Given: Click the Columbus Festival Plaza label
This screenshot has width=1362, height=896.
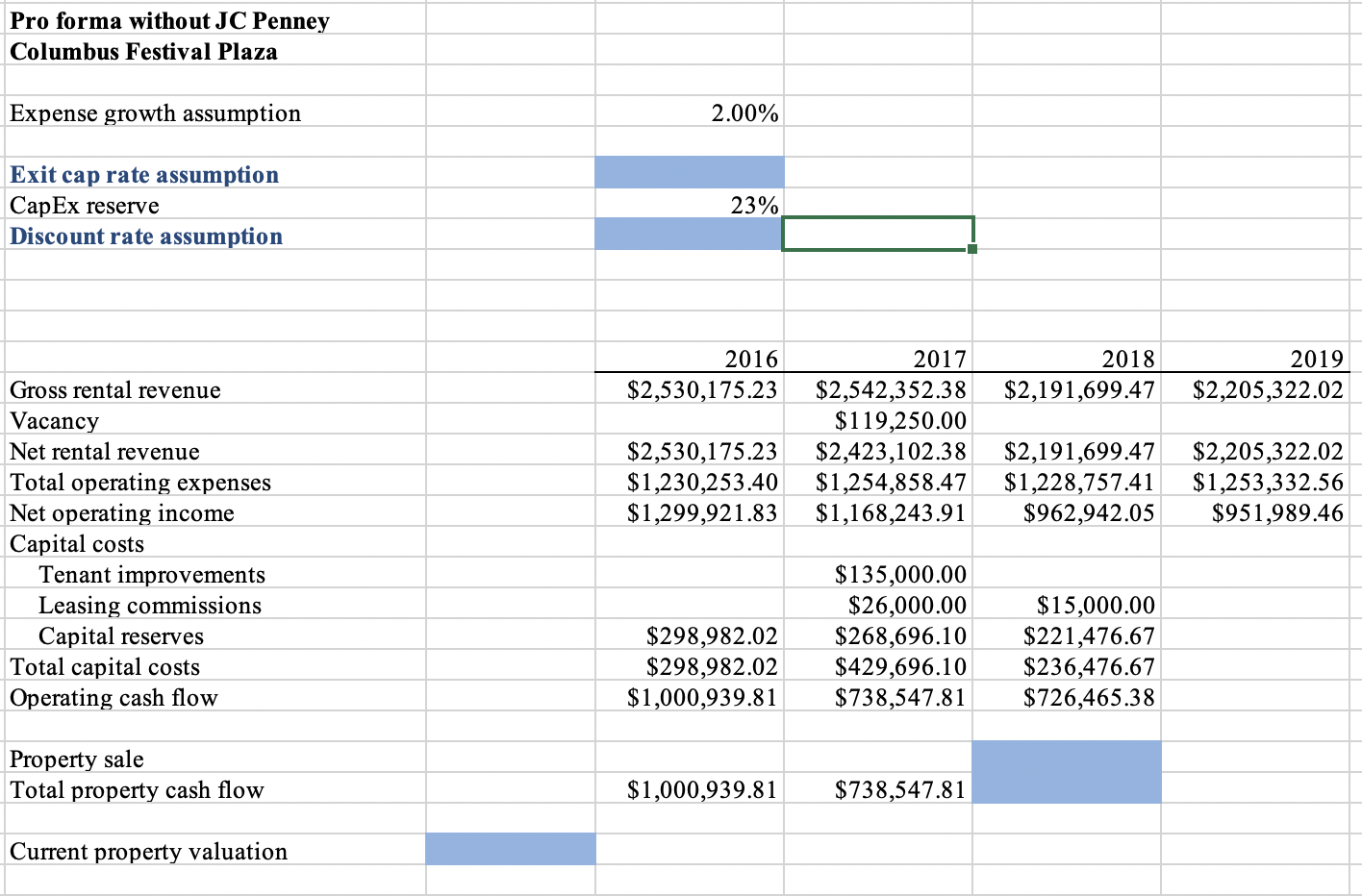Looking at the screenshot, I should [142, 51].
